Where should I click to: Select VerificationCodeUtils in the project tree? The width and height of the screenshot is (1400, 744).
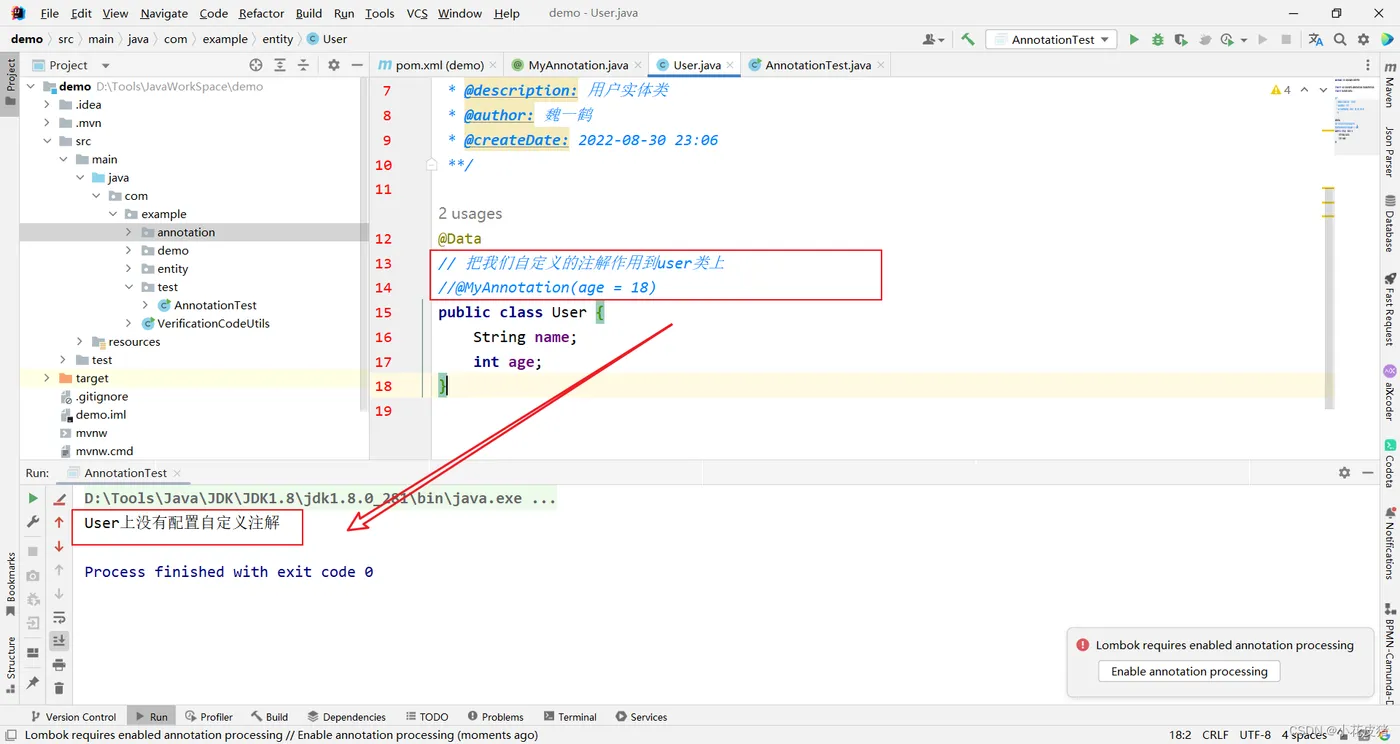tap(213, 324)
